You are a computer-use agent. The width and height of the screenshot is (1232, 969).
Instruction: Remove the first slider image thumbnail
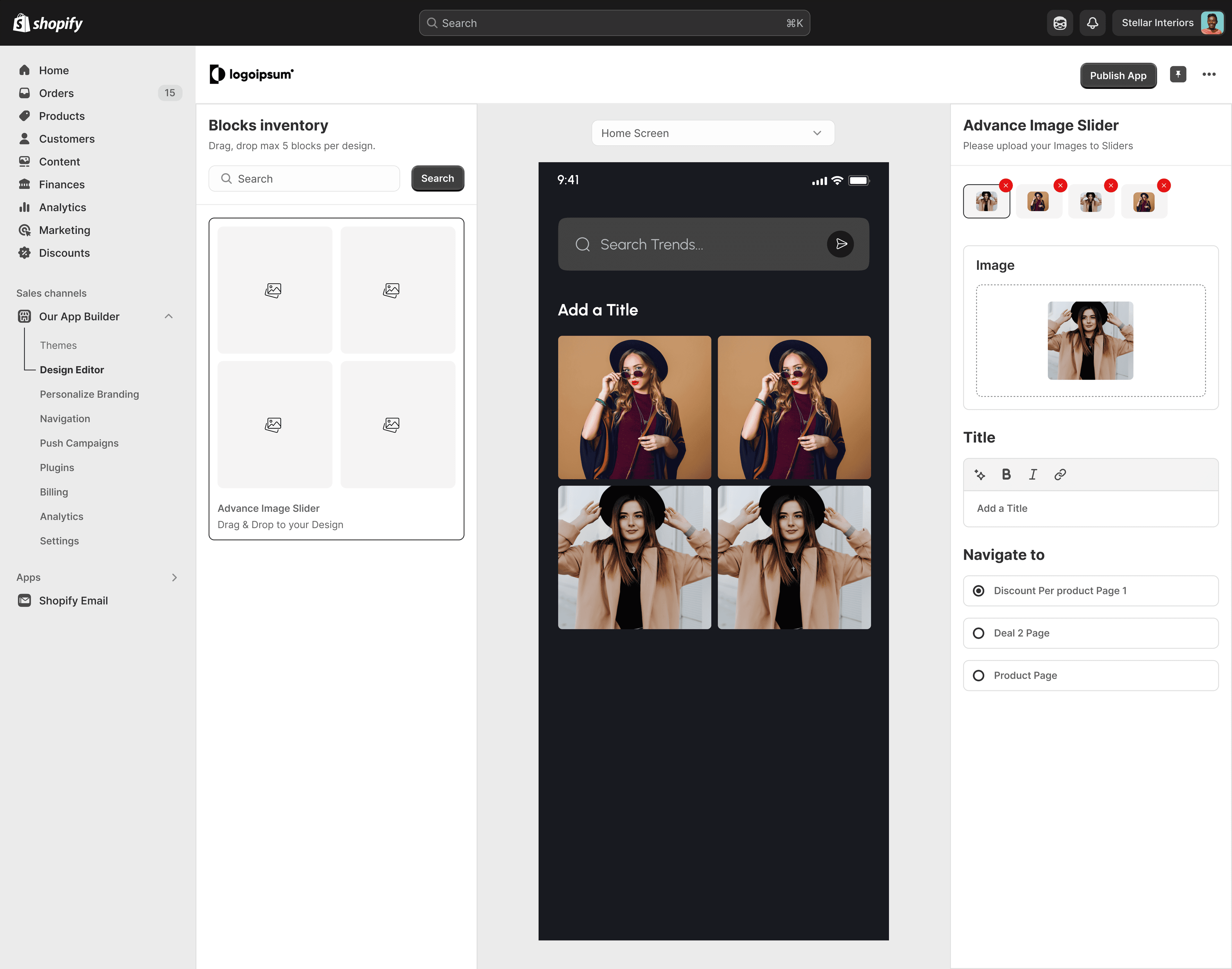1006,185
